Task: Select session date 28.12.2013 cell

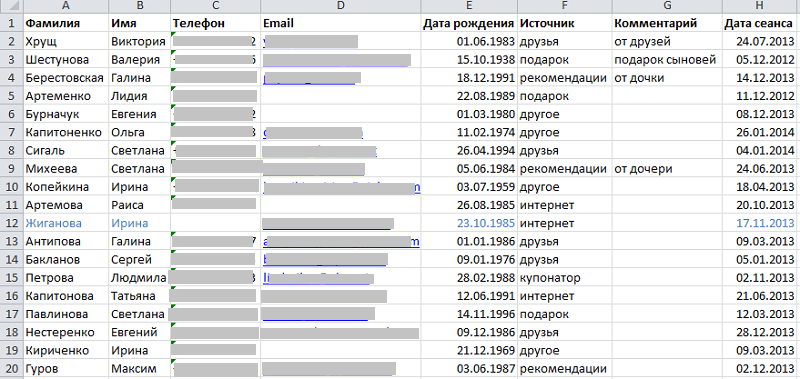Action: 760,332
